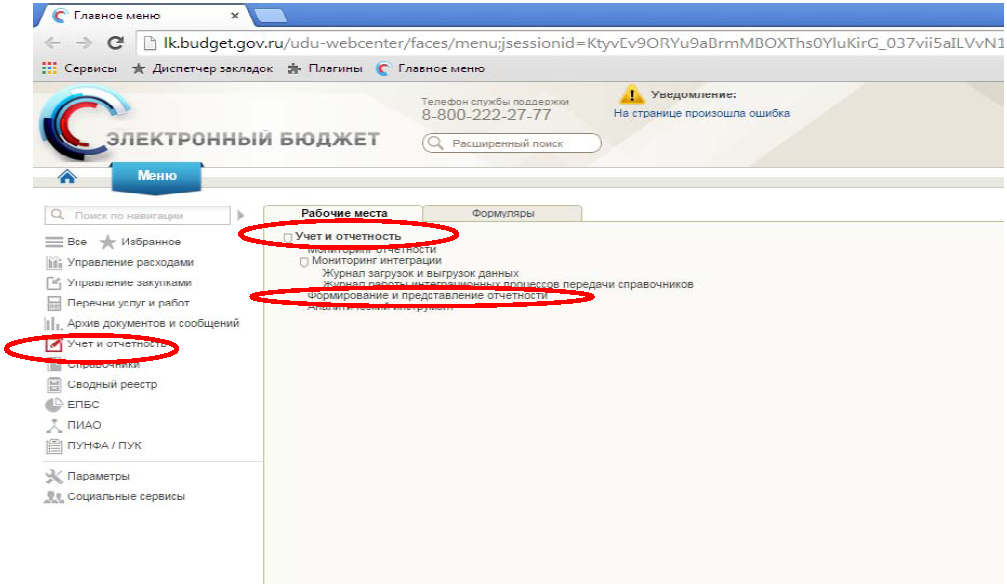The image size is (1007, 588).
Task: Open ПИАО navigation item
Action: click(84, 425)
